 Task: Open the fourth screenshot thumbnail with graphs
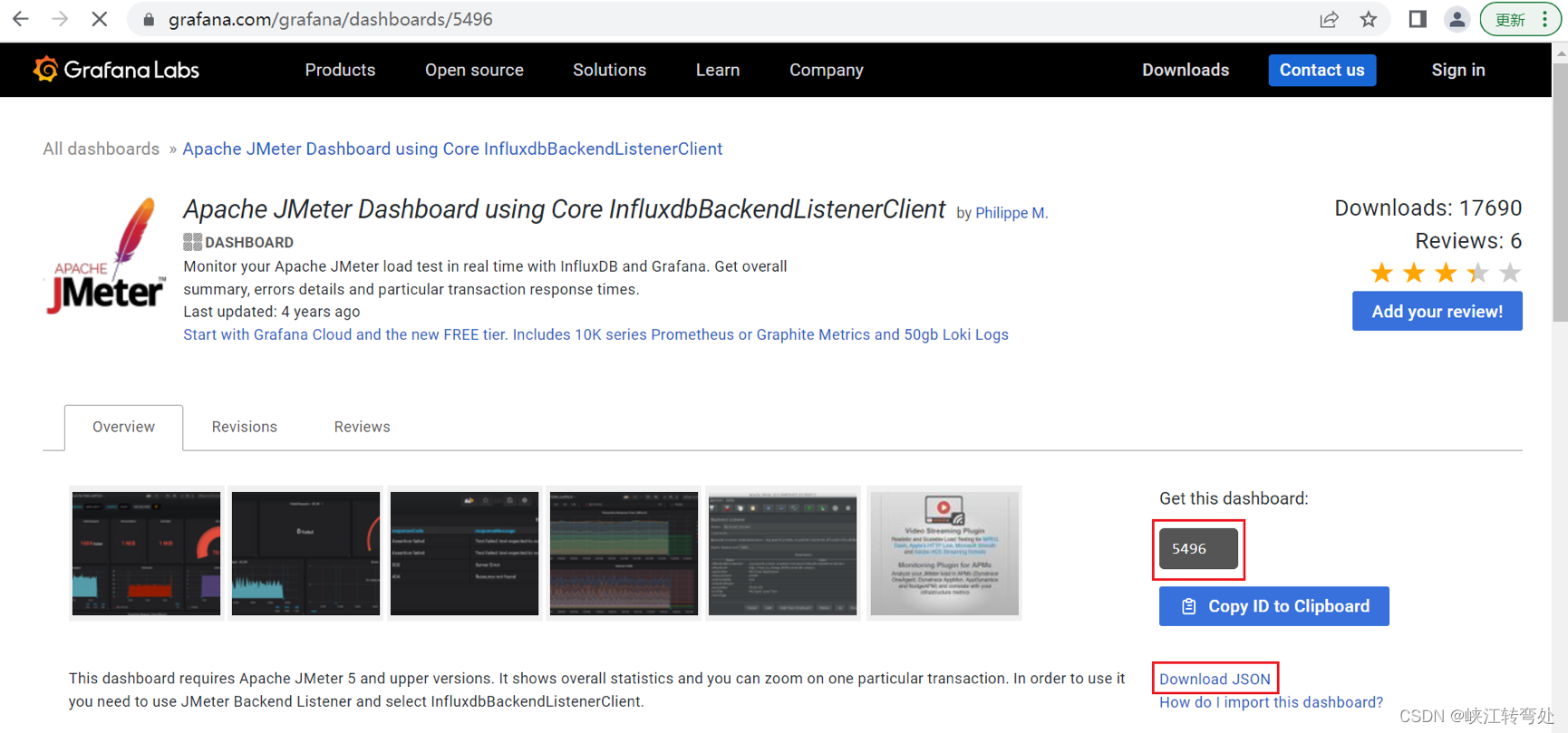pyautogui.click(x=624, y=553)
